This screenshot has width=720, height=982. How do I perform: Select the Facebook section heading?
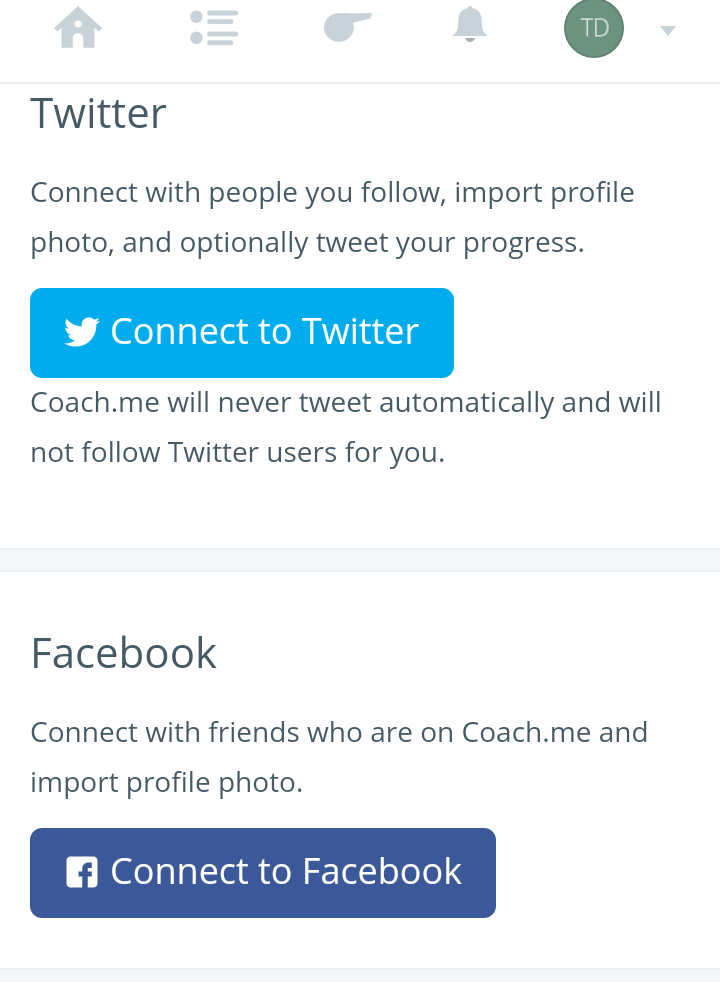124,653
